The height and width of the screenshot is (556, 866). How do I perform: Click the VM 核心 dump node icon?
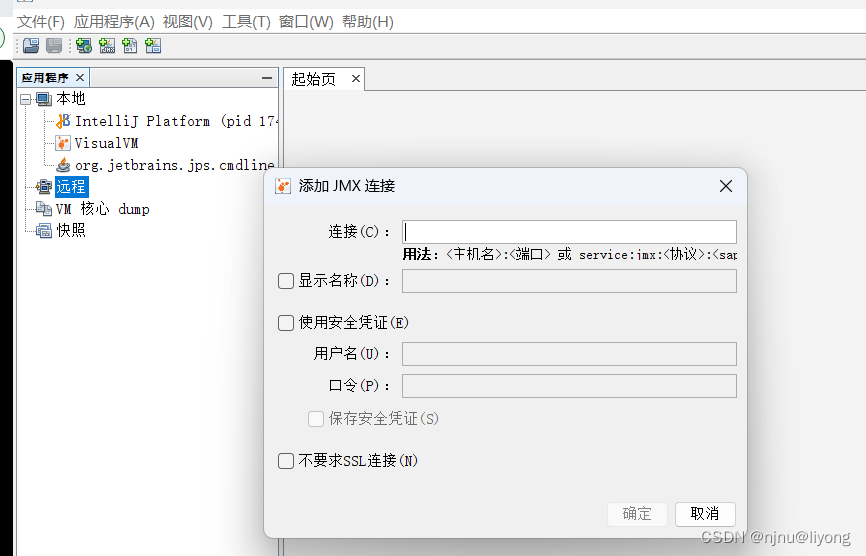[x=44, y=209]
